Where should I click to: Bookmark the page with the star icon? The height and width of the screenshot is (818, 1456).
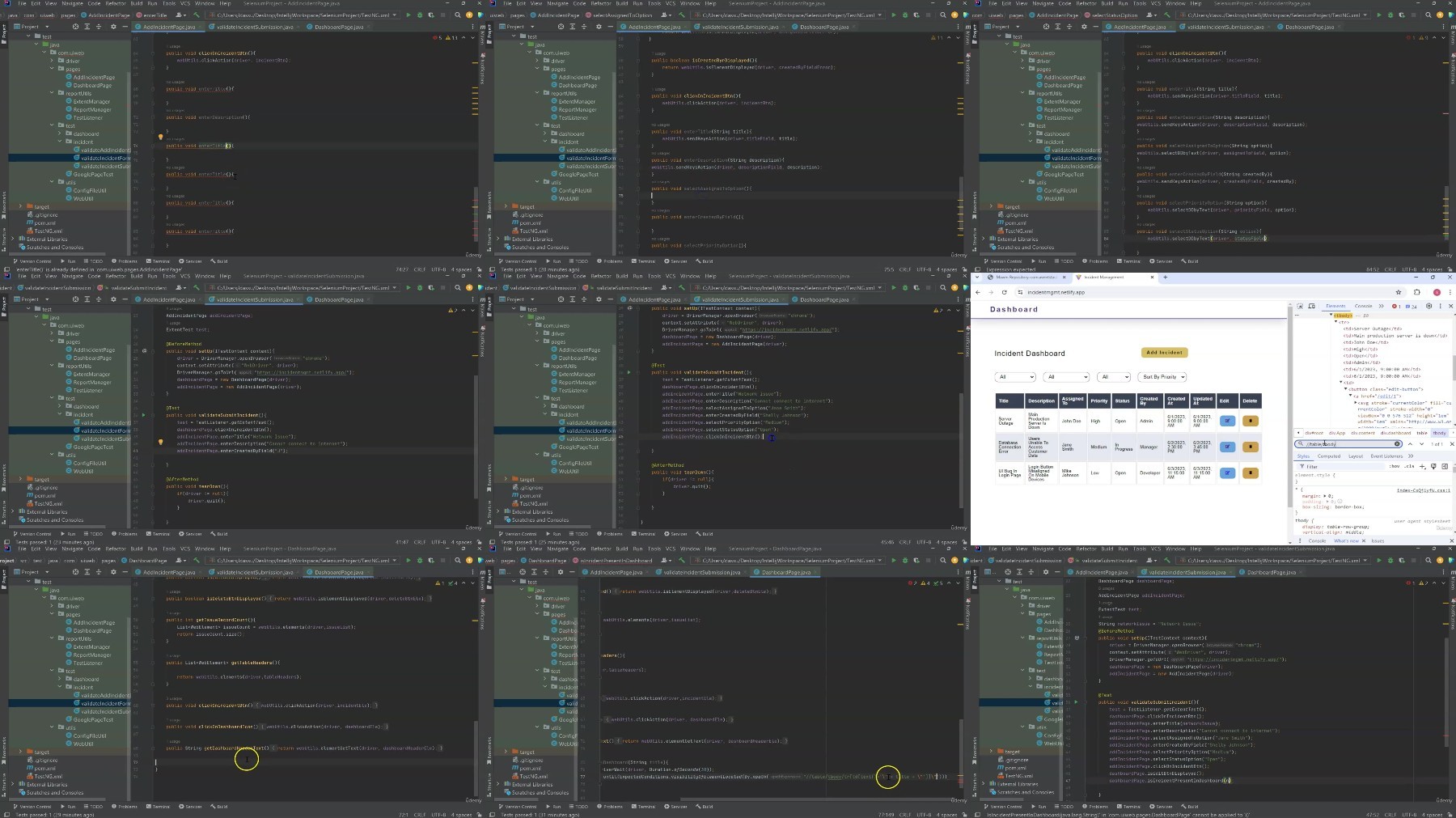click(1399, 292)
